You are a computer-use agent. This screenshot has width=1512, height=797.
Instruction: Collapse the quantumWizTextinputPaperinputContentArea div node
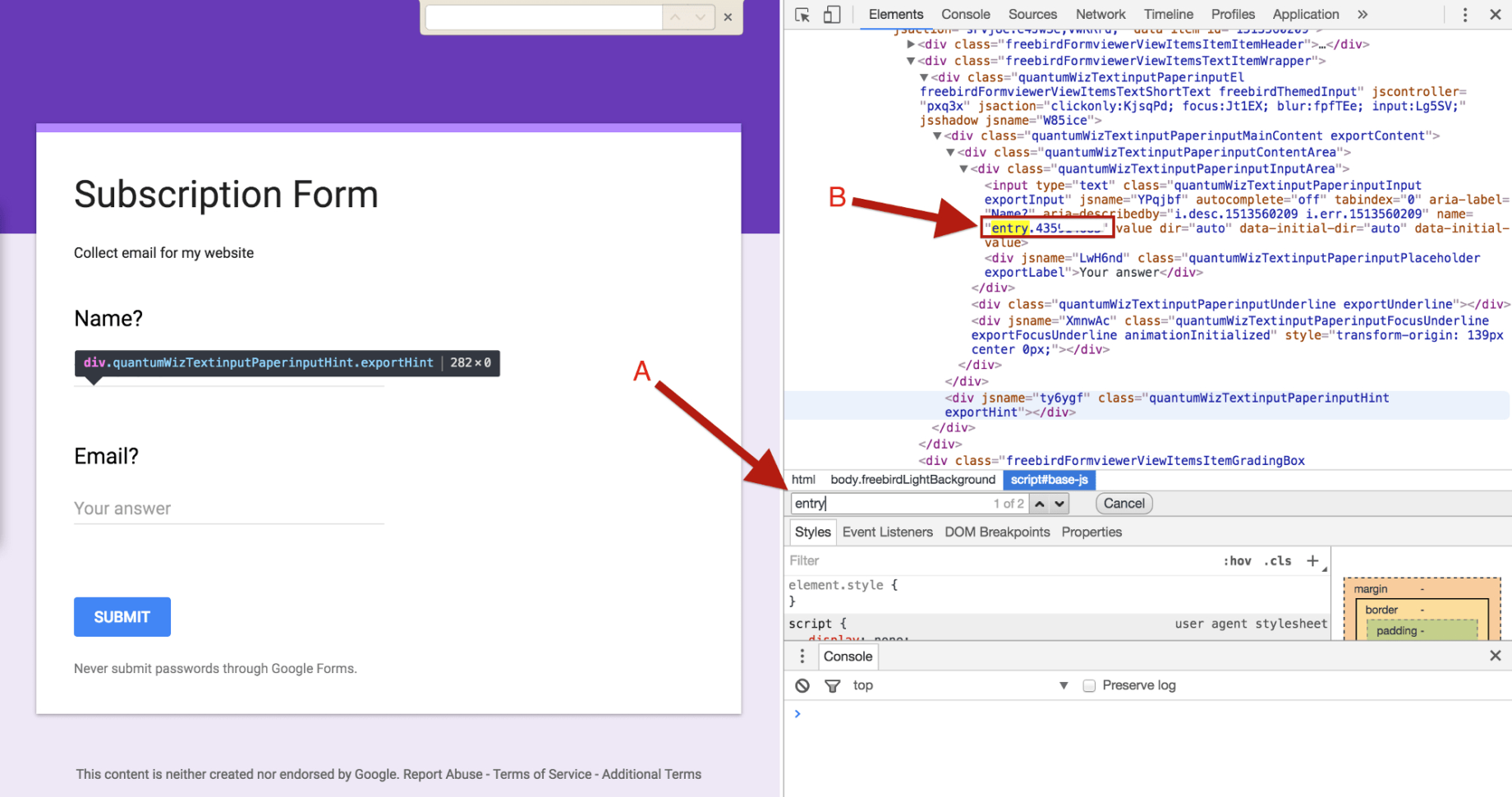coord(949,152)
